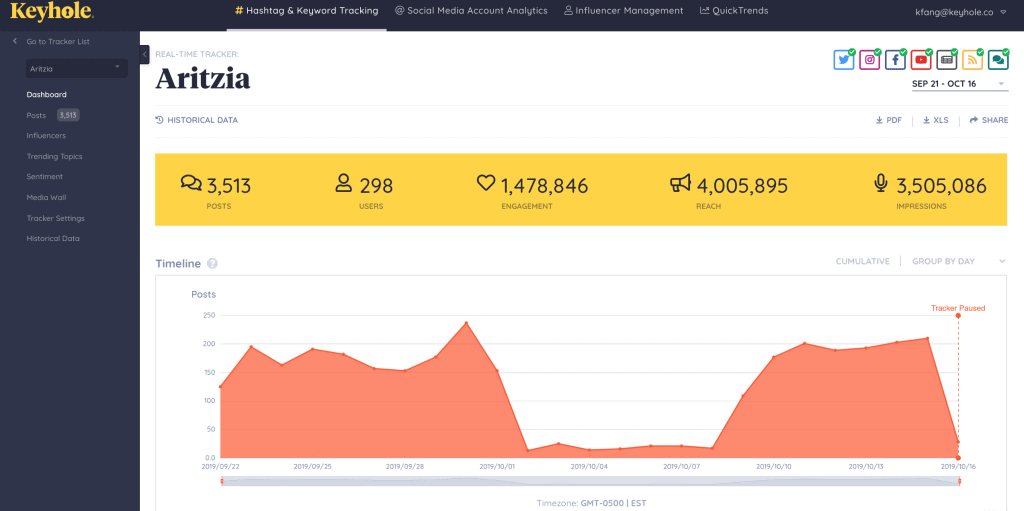Viewport: 1024px width, 511px height.
Task: Click the Aritzia tracker title
Action: [203, 79]
